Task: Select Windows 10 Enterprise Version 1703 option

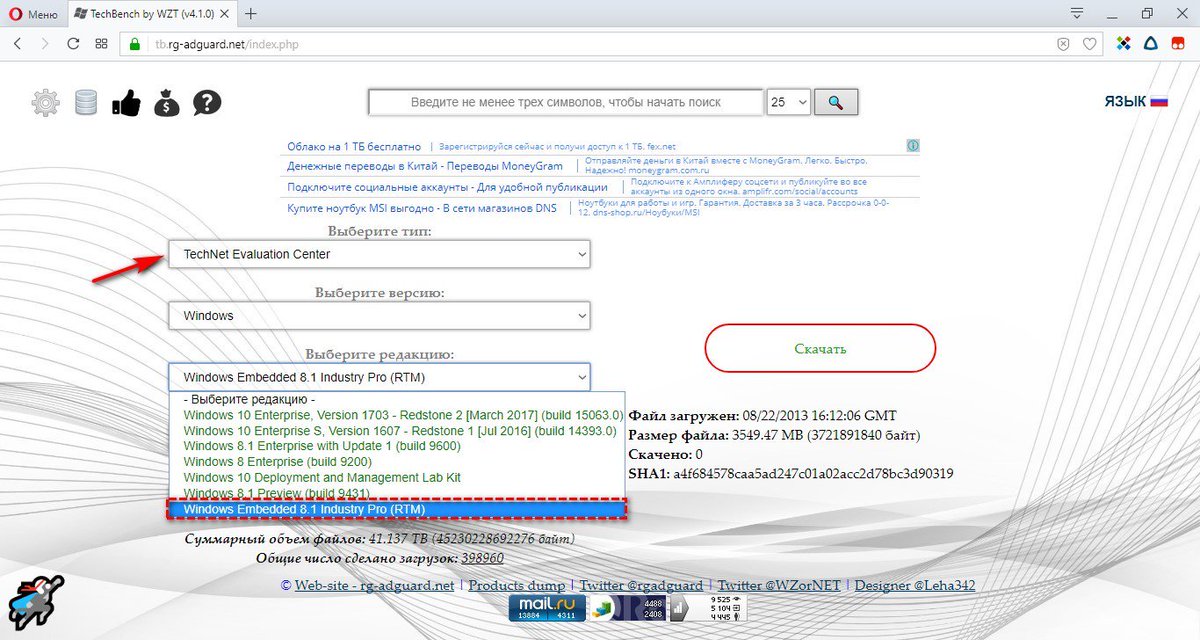Action: pyautogui.click(x=397, y=415)
